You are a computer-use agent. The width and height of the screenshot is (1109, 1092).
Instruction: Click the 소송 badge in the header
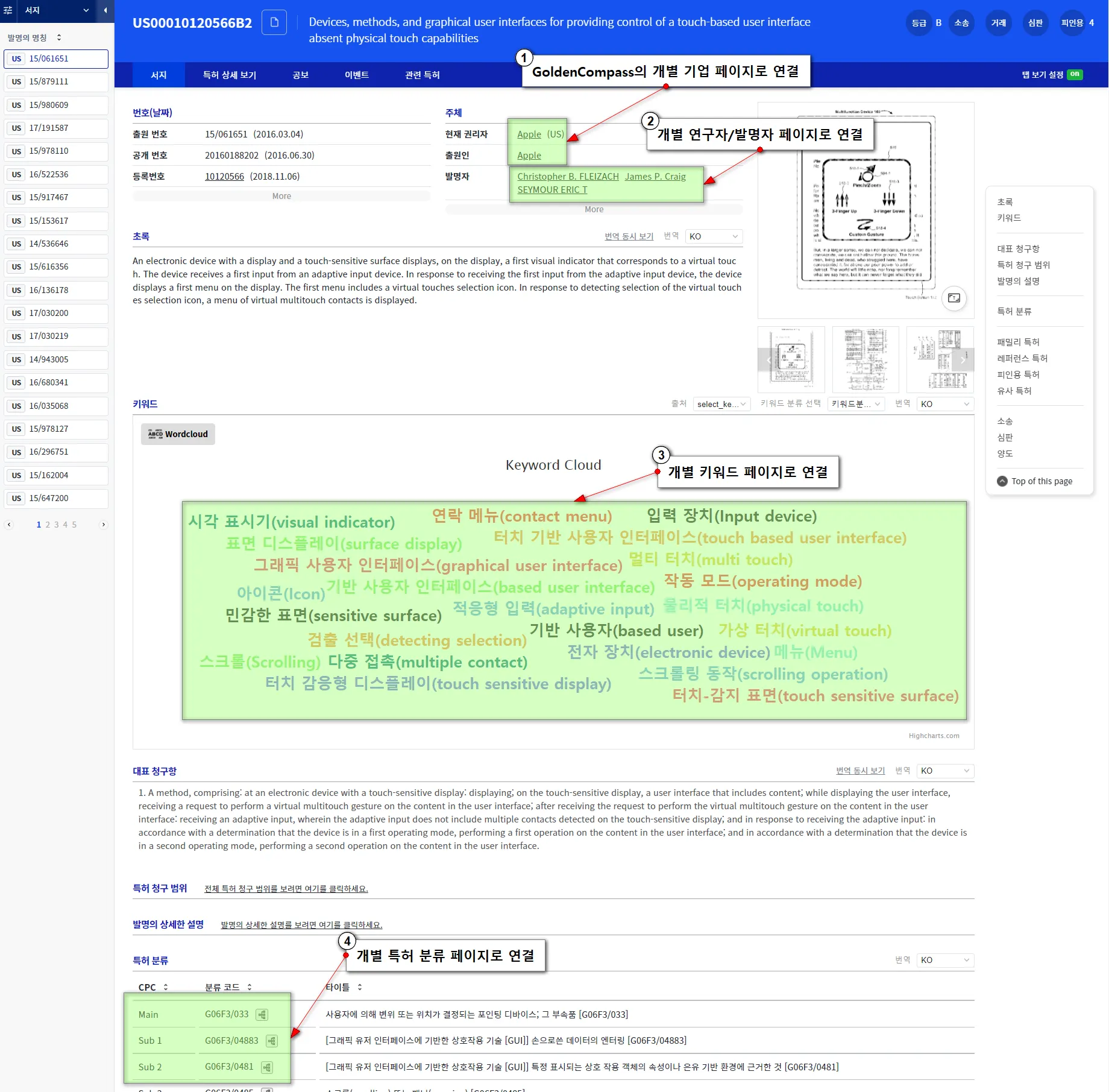click(x=961, y=23)
